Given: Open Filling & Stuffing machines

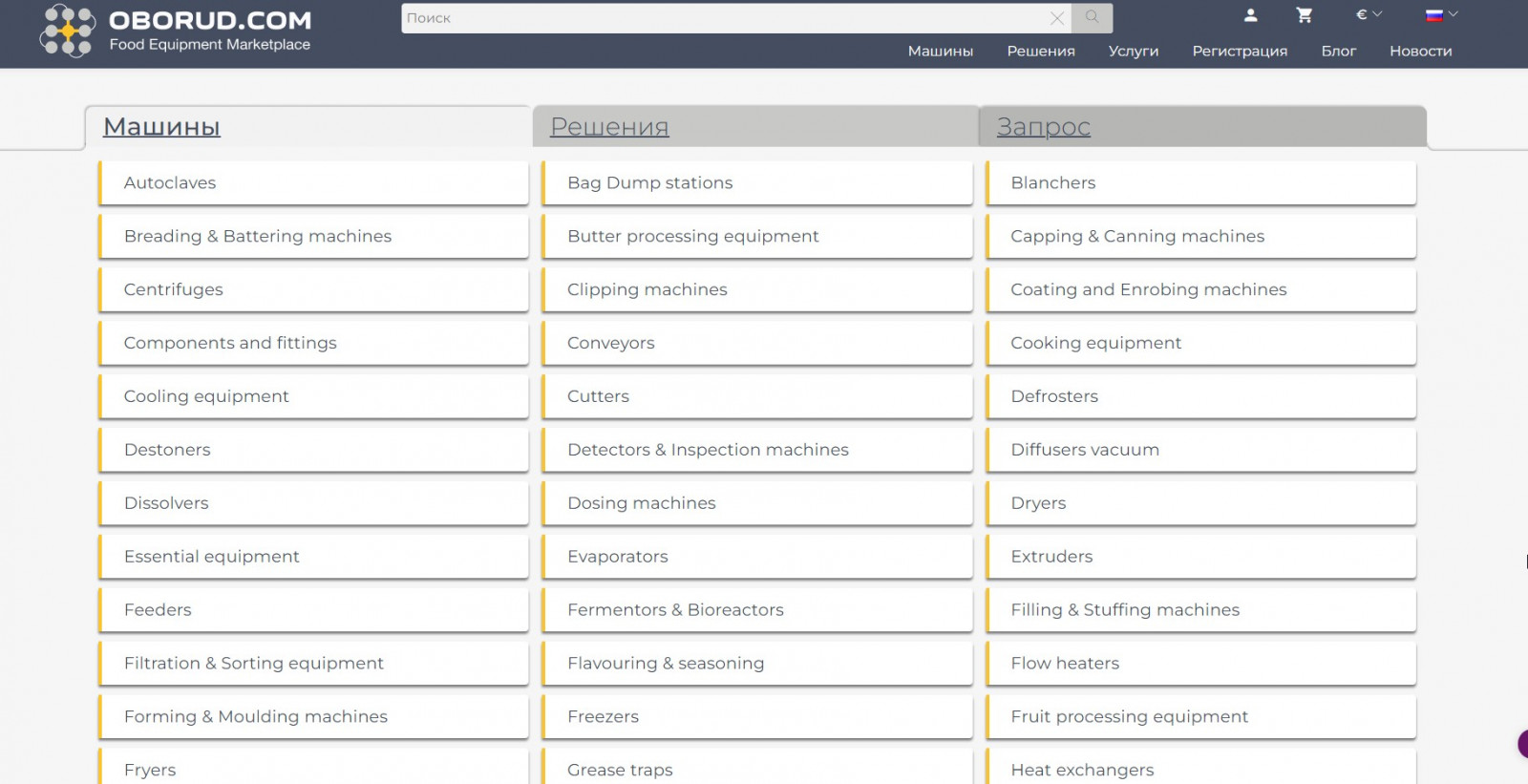Looking at the screenshot, I should pyautogui.click(x=1200, y=610).
